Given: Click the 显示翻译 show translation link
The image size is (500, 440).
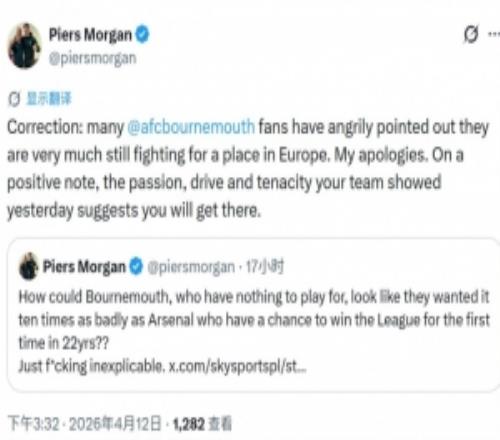Looking at the screenshot, I should (x=49, y=99).
